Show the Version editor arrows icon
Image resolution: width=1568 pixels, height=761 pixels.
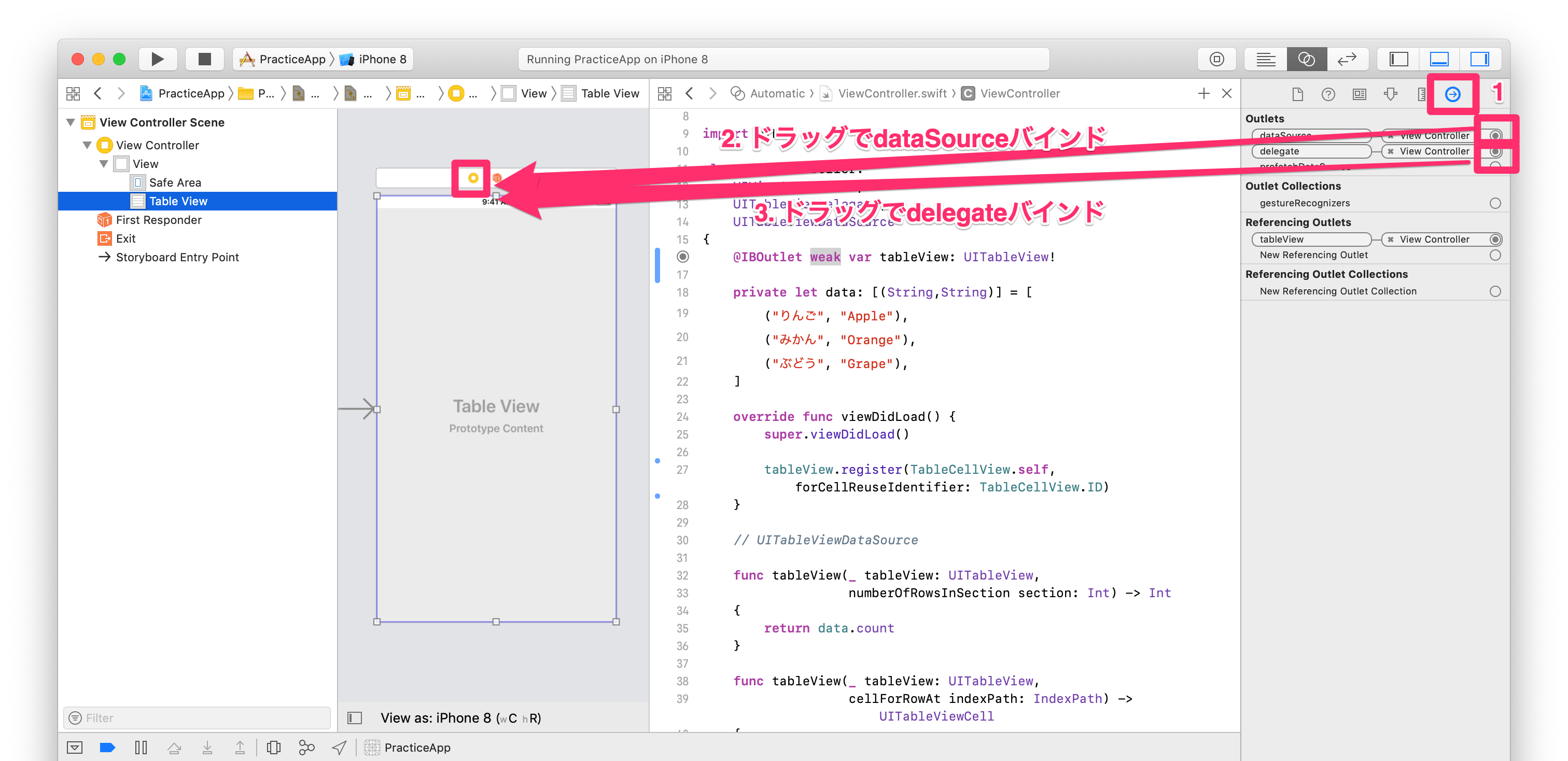pos(1347,59)
